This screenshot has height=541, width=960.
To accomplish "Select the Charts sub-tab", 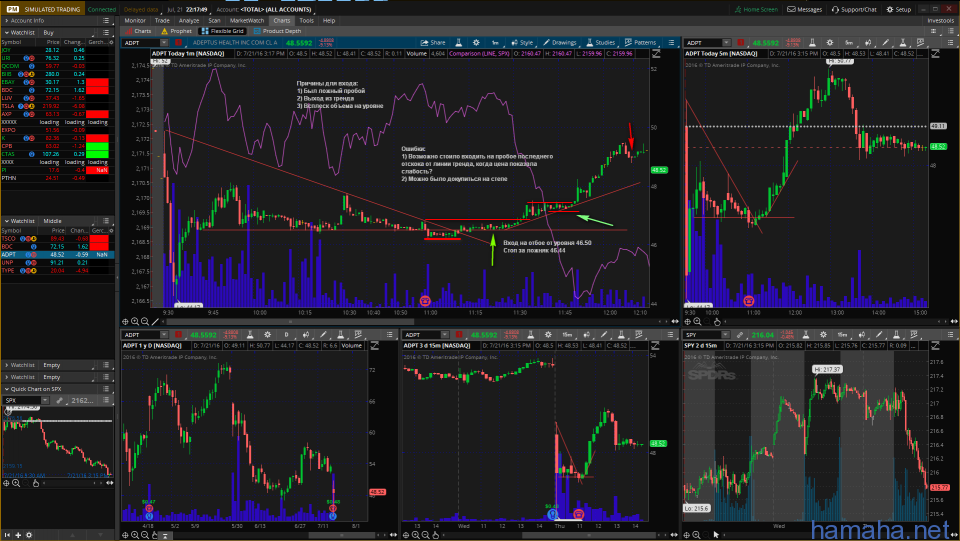I will [x=138, y=31].
